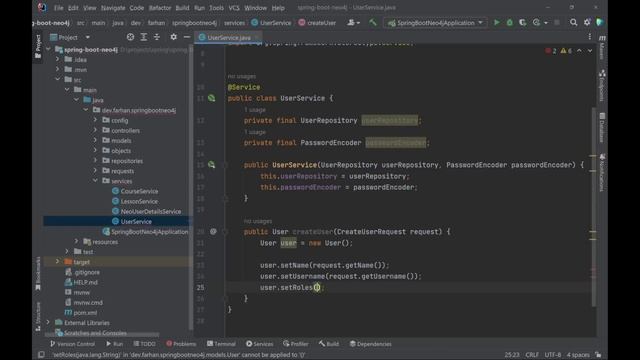Open the VCS menu
The width and height of the screenshot is (640, 360).
point(234,8)
